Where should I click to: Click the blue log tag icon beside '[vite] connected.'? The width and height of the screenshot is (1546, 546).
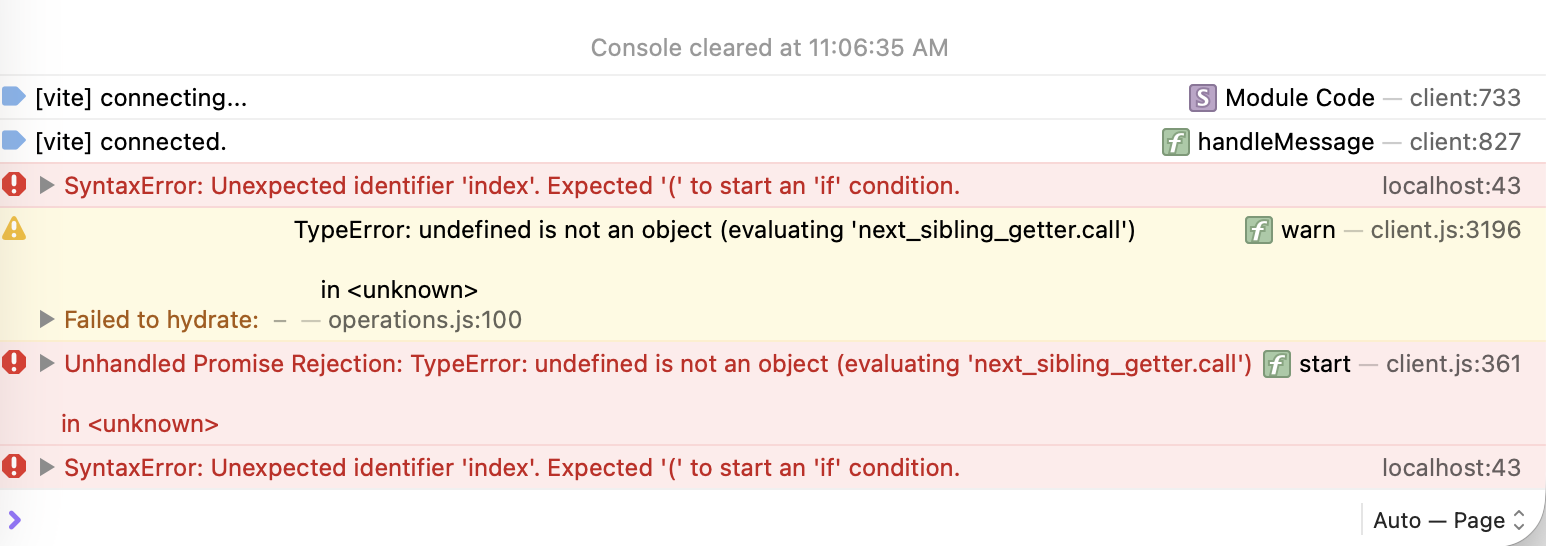tap(13, 140)
